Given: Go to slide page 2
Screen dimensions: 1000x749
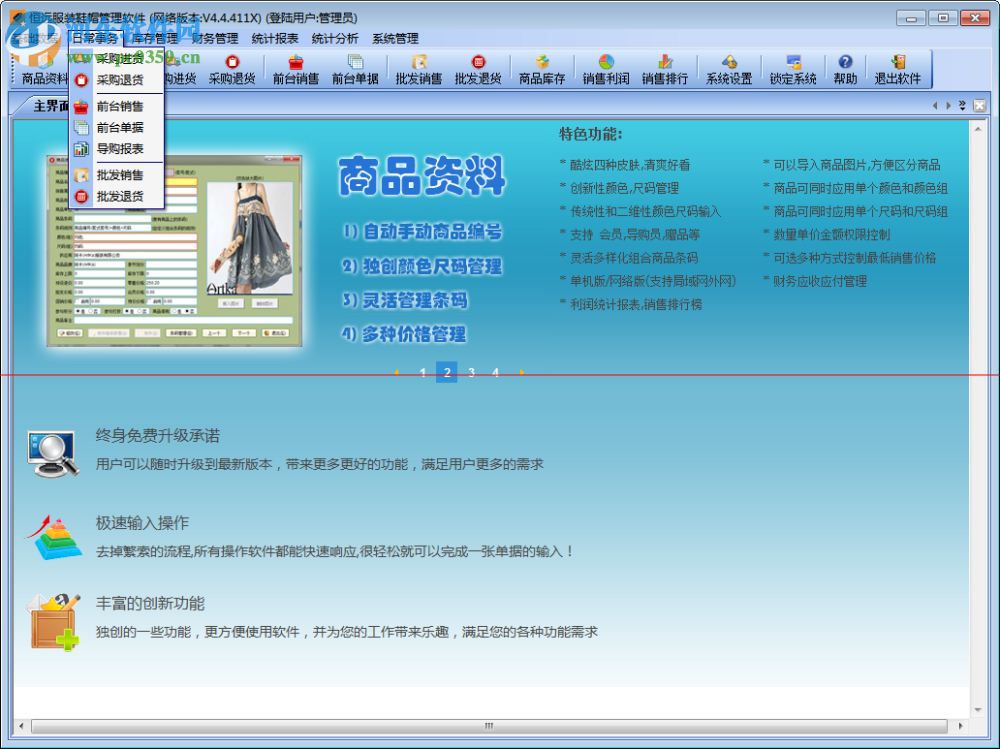Looking at the screenshot, I should coord(447,373).
